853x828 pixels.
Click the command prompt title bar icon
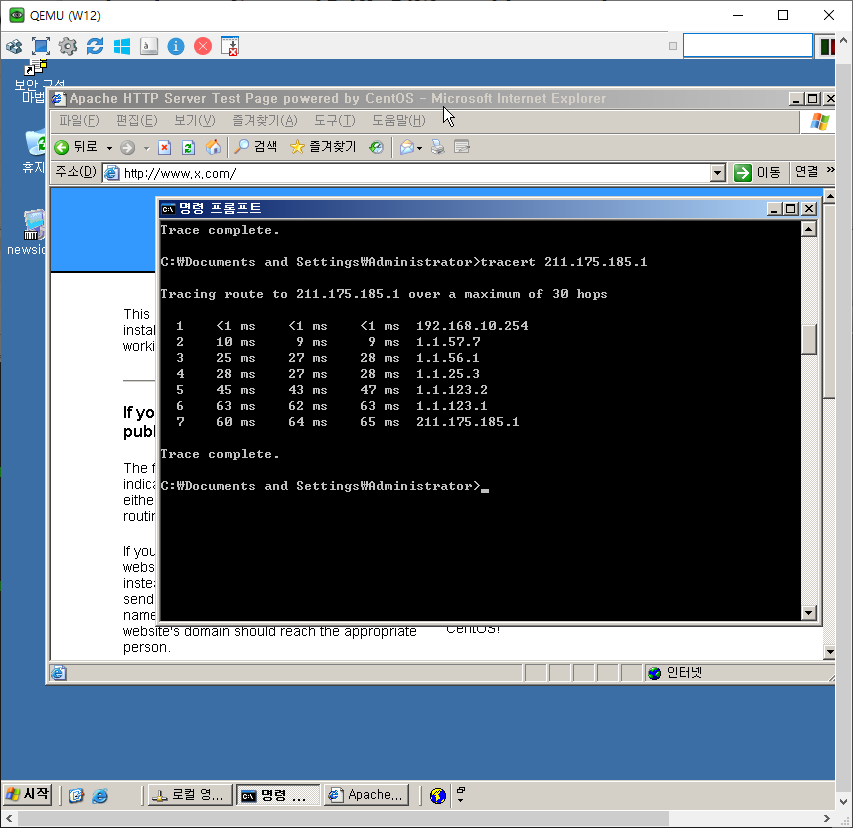(x=168, y=209)
